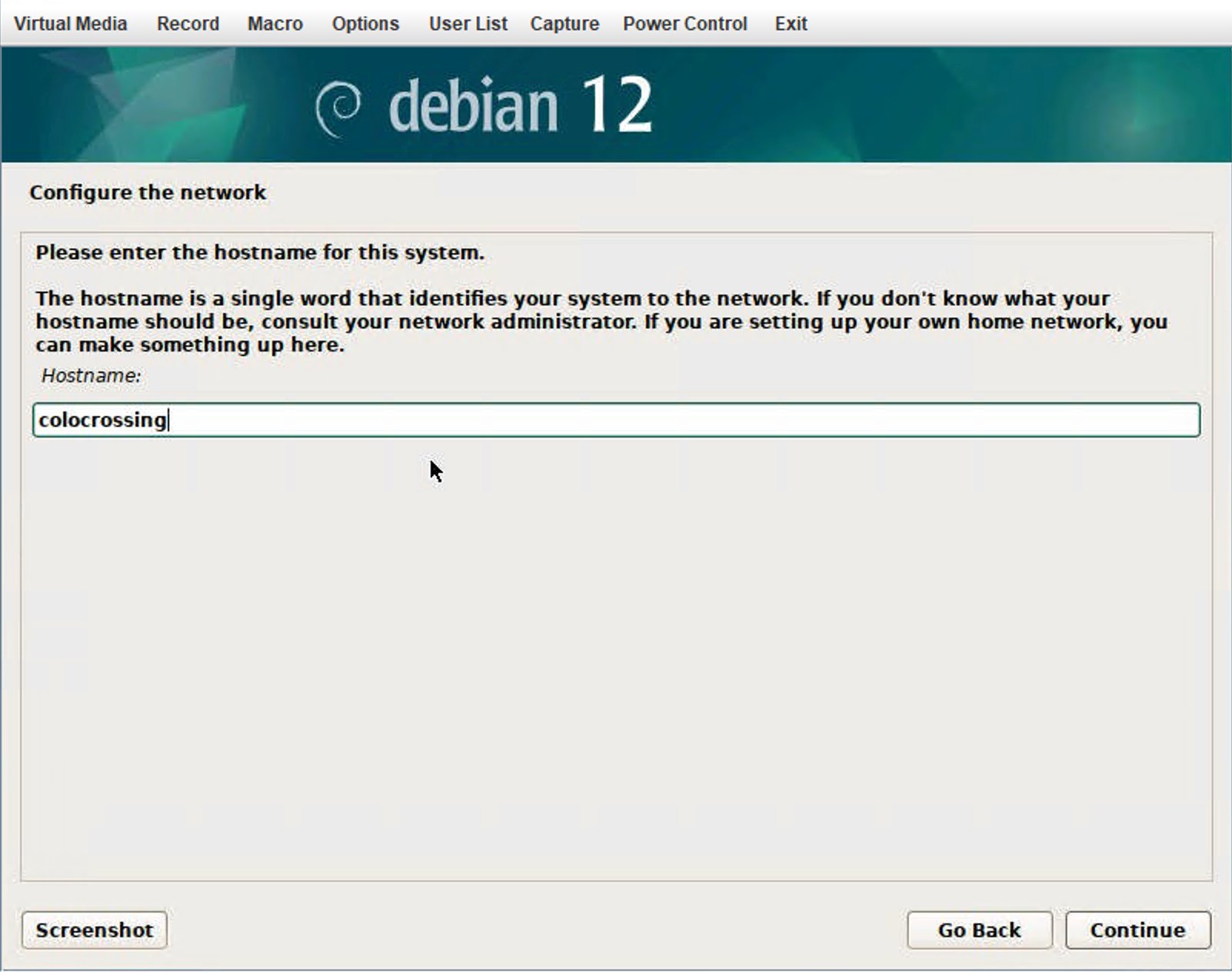Open the Options menu
Screen dimensions: 1232x972
[365, 24]
